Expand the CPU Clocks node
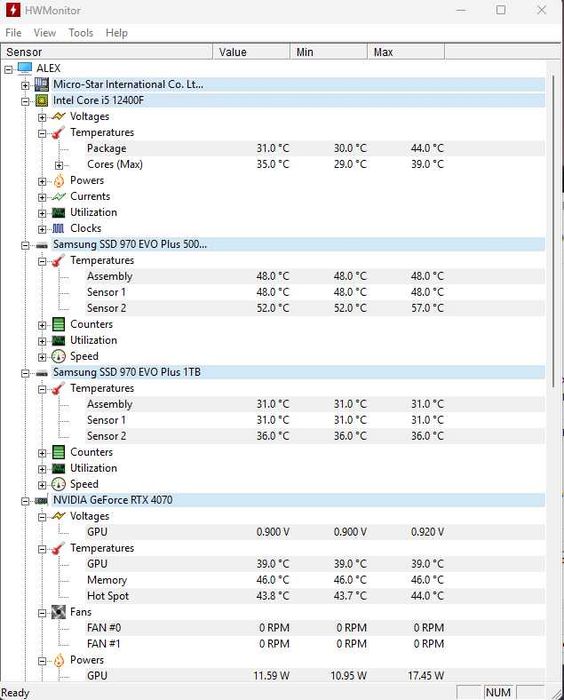The width and height of the screenshot is (564, 700). coord(42,229)
